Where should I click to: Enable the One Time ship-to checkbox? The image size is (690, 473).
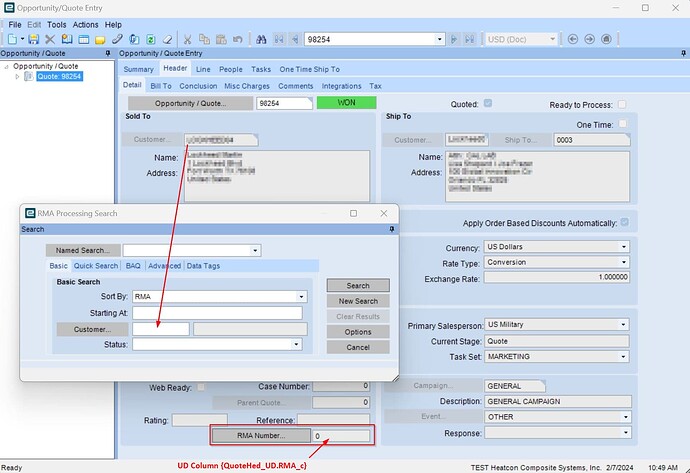click(x=622, y=123)
